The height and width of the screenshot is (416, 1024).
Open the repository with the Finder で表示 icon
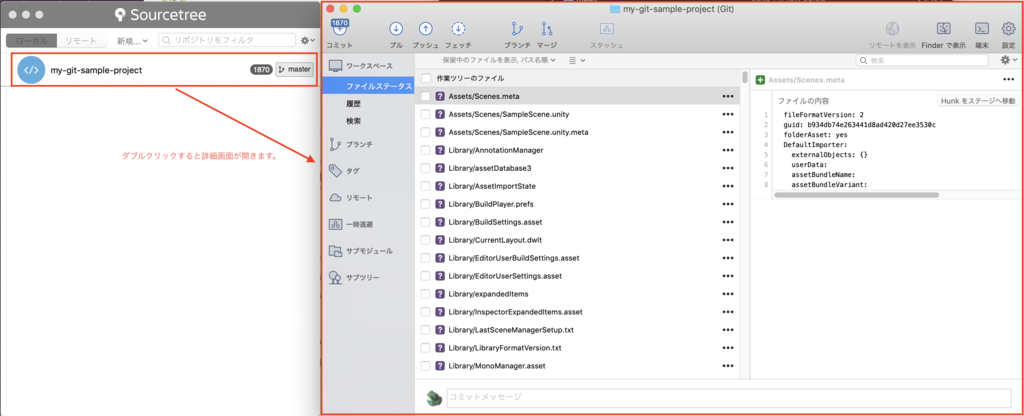(x=943, y=29)
